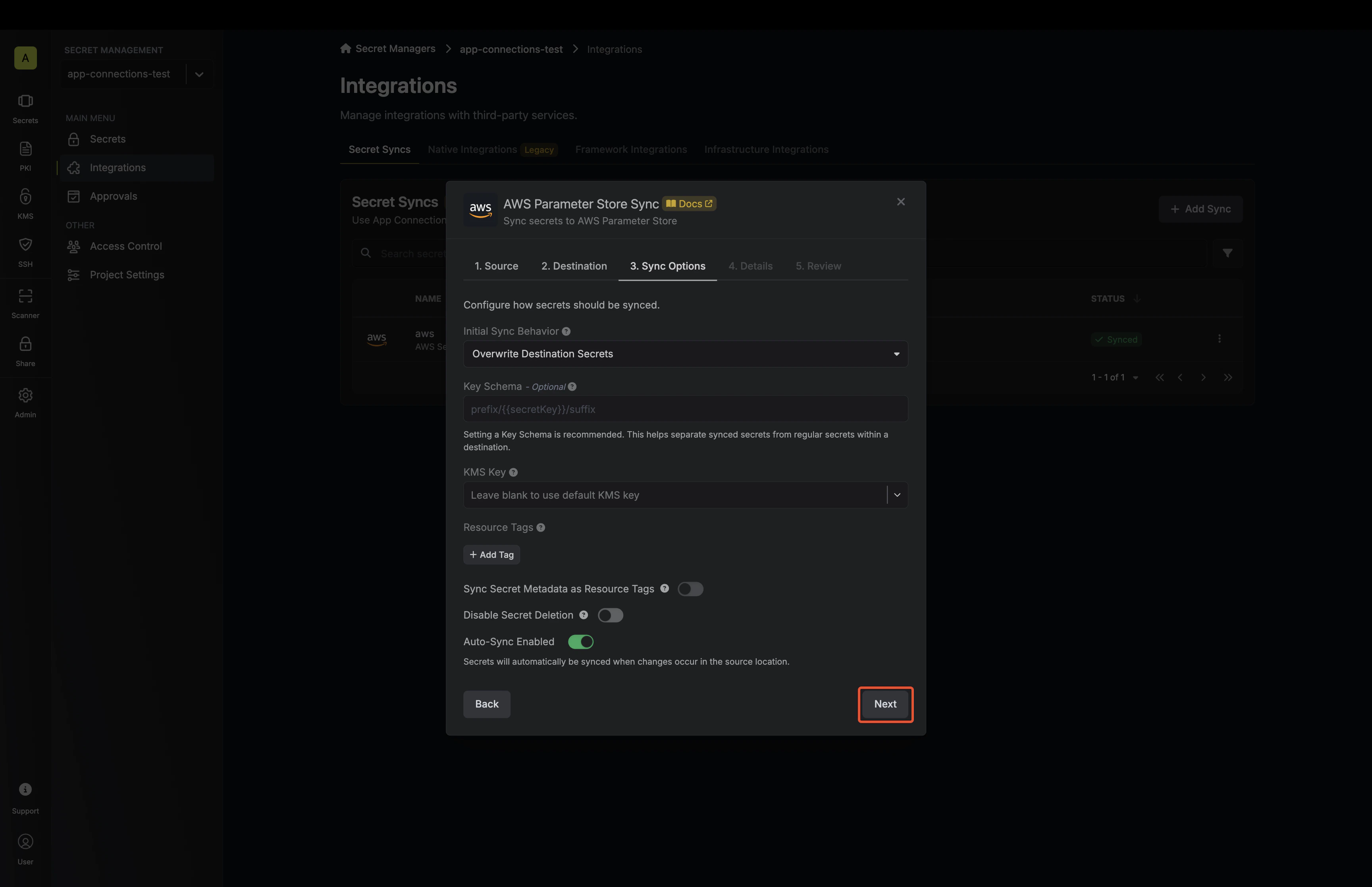Click the Add Sync button

click(1200, 209)
